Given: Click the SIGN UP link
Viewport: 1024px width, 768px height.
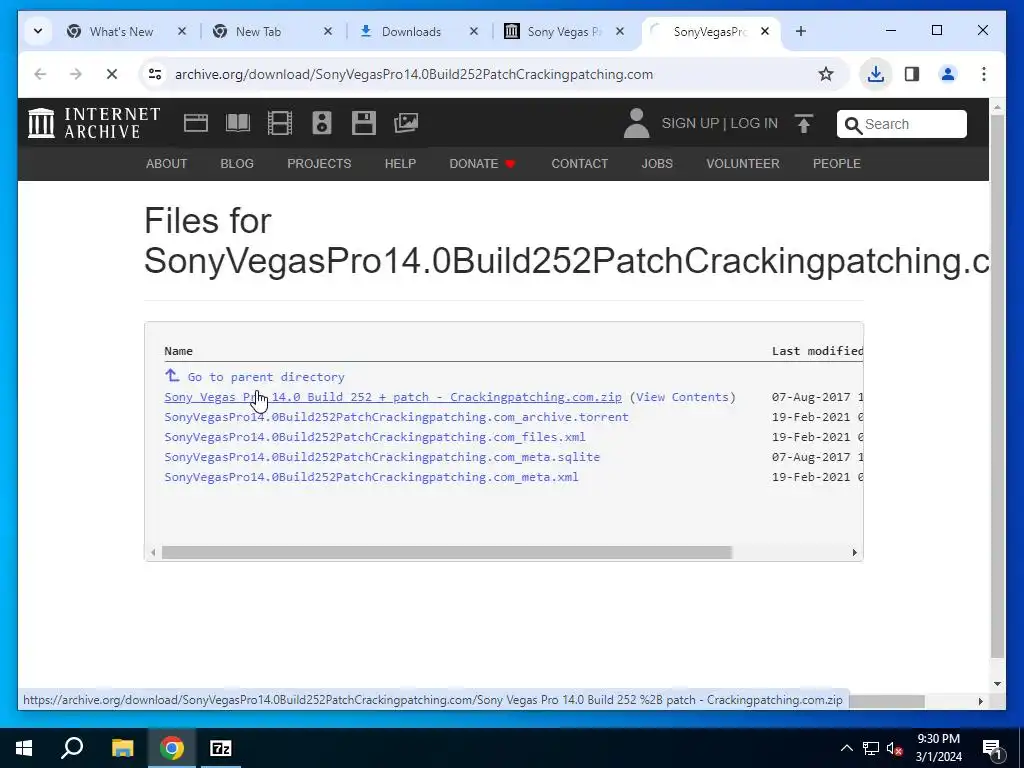Looking at the screenshot, I should [x=690, y=123].
